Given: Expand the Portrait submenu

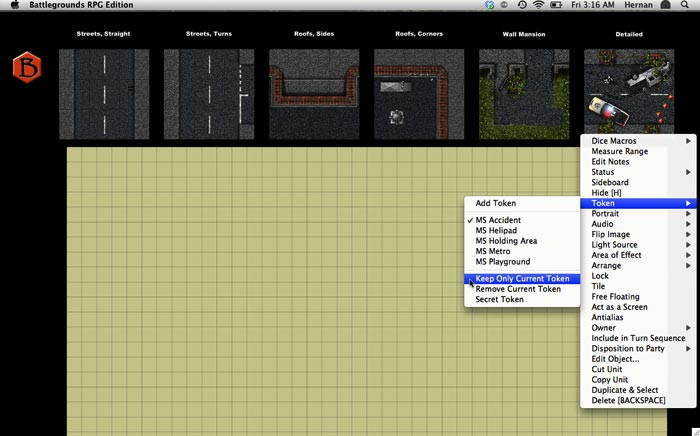Looking at the screenshot, I should tap(638, 213).
